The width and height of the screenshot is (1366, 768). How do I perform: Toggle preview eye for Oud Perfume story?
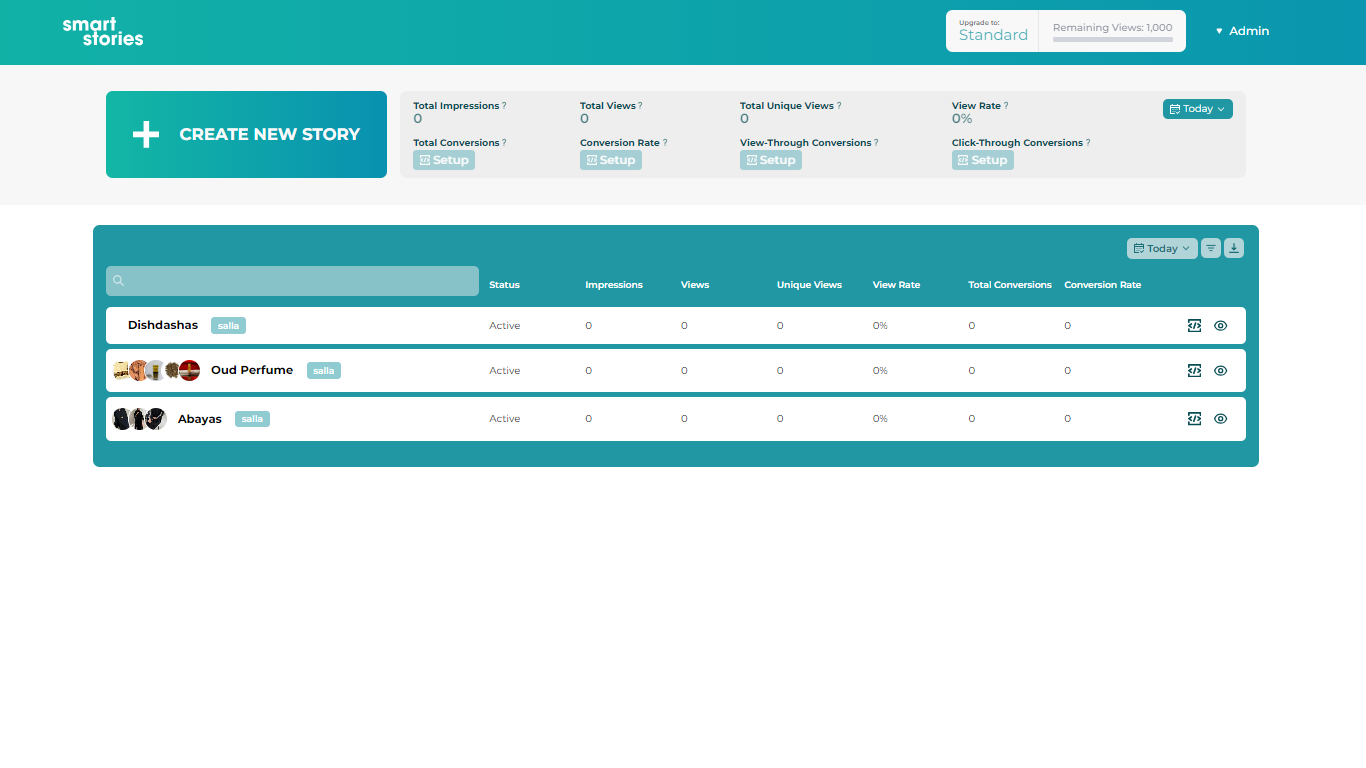(1220, 371)
